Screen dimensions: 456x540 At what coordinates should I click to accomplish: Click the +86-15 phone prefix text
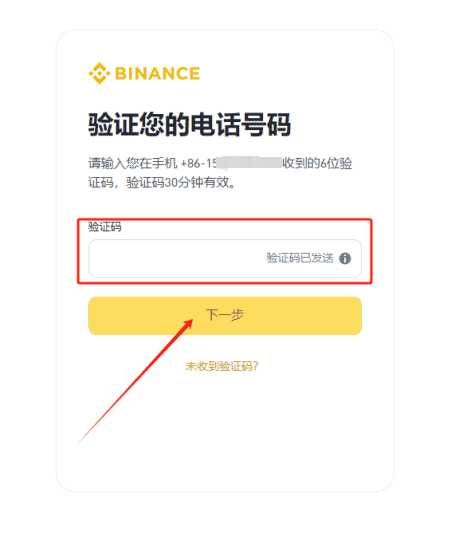click(x=199, y=163)
